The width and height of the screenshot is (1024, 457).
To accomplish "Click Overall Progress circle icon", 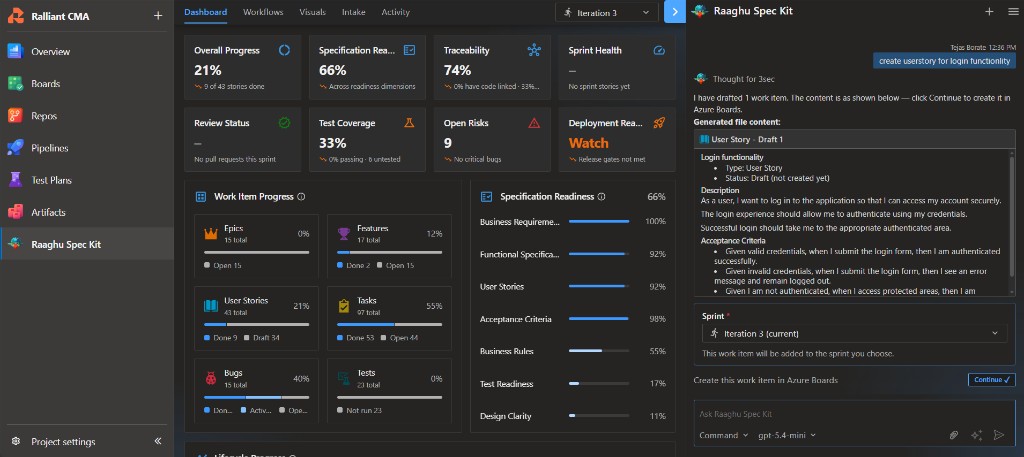I will coord(284,50).
